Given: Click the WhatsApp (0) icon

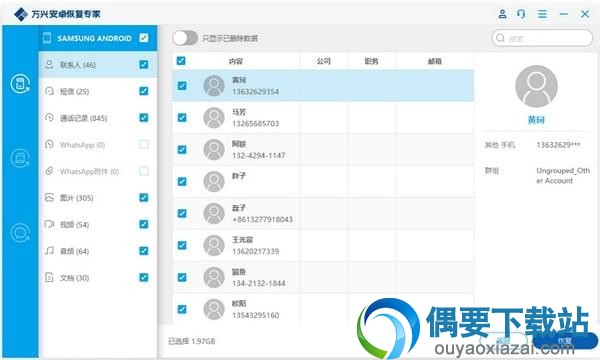Looking at the screenshot, I should click(x=49, y=144).
